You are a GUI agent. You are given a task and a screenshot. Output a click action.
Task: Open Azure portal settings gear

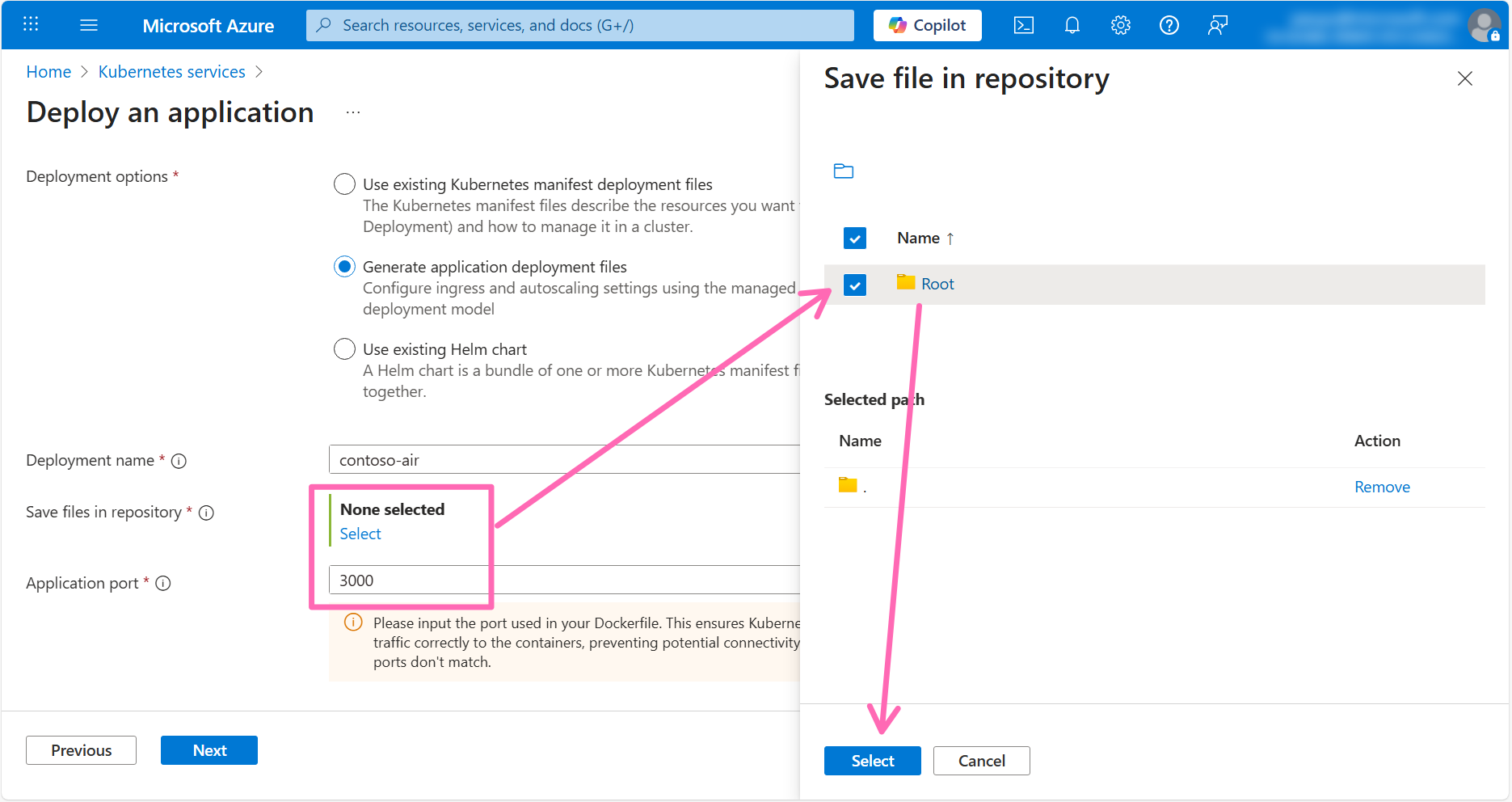click(1120, 25)
